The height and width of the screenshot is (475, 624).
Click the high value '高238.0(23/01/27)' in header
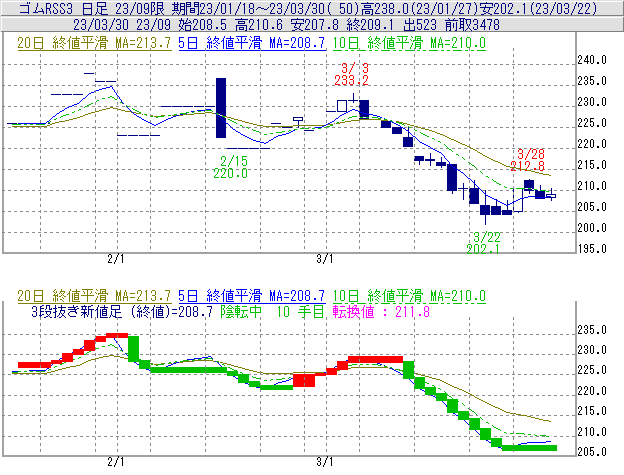418,8
